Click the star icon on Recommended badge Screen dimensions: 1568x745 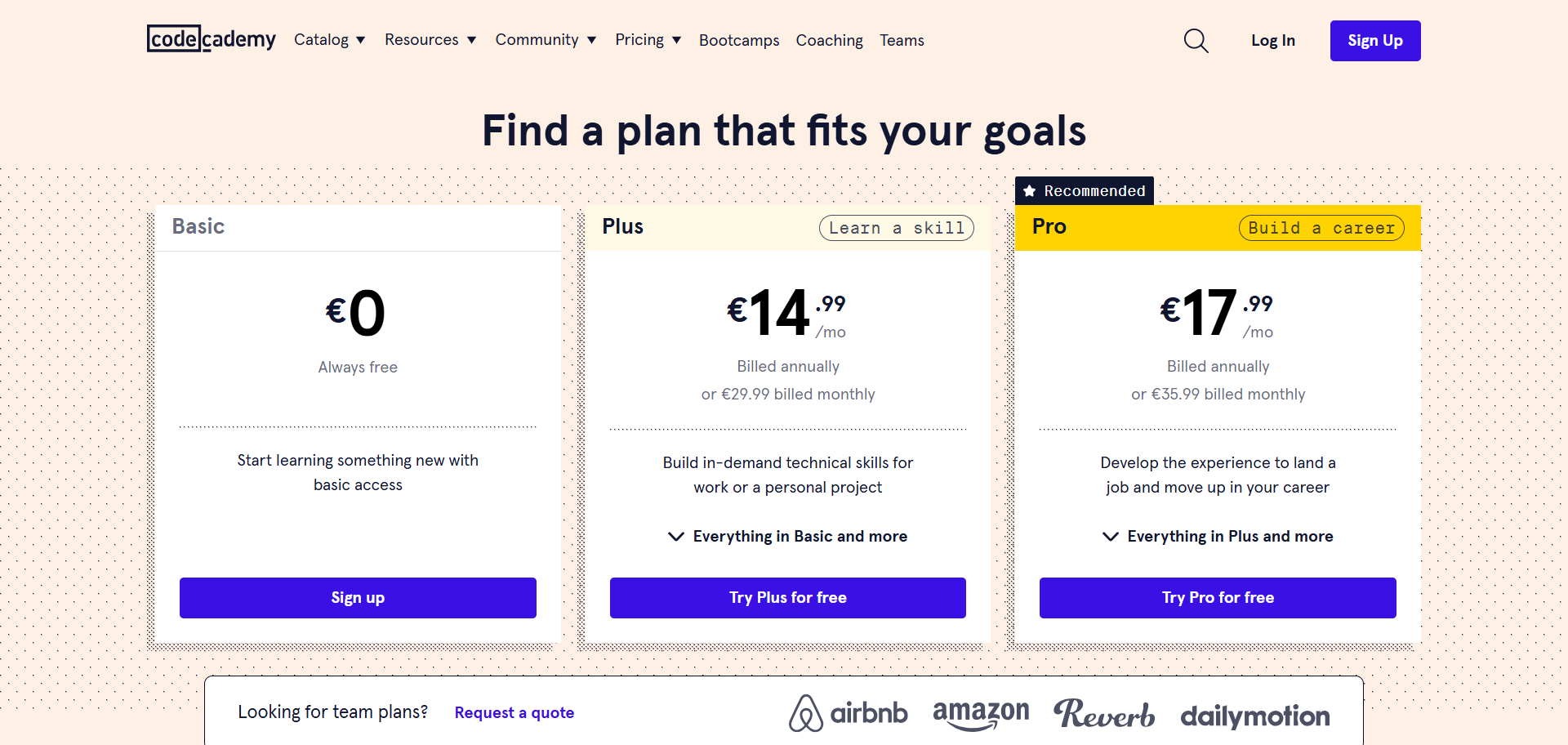1030,191
